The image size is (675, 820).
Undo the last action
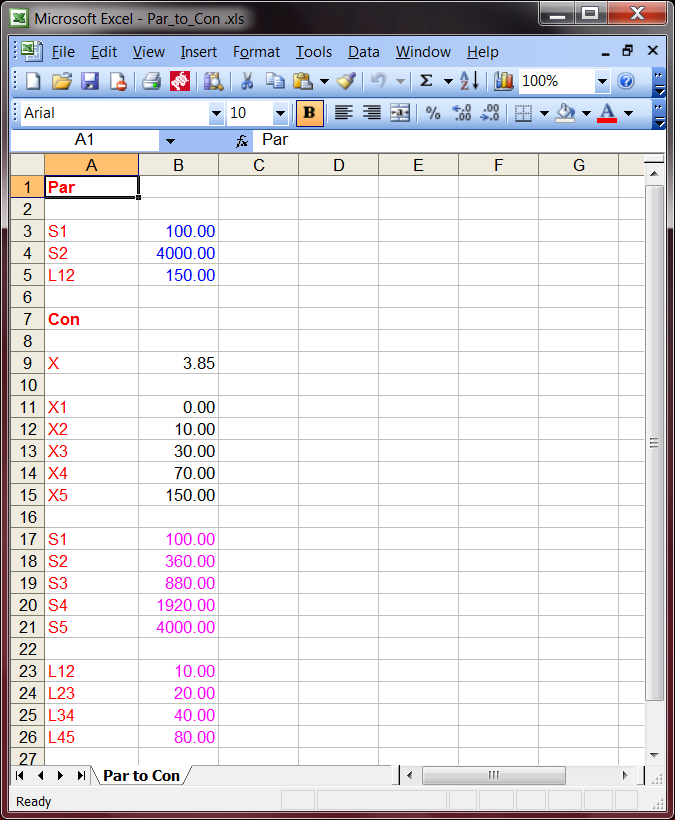[379, 81]
